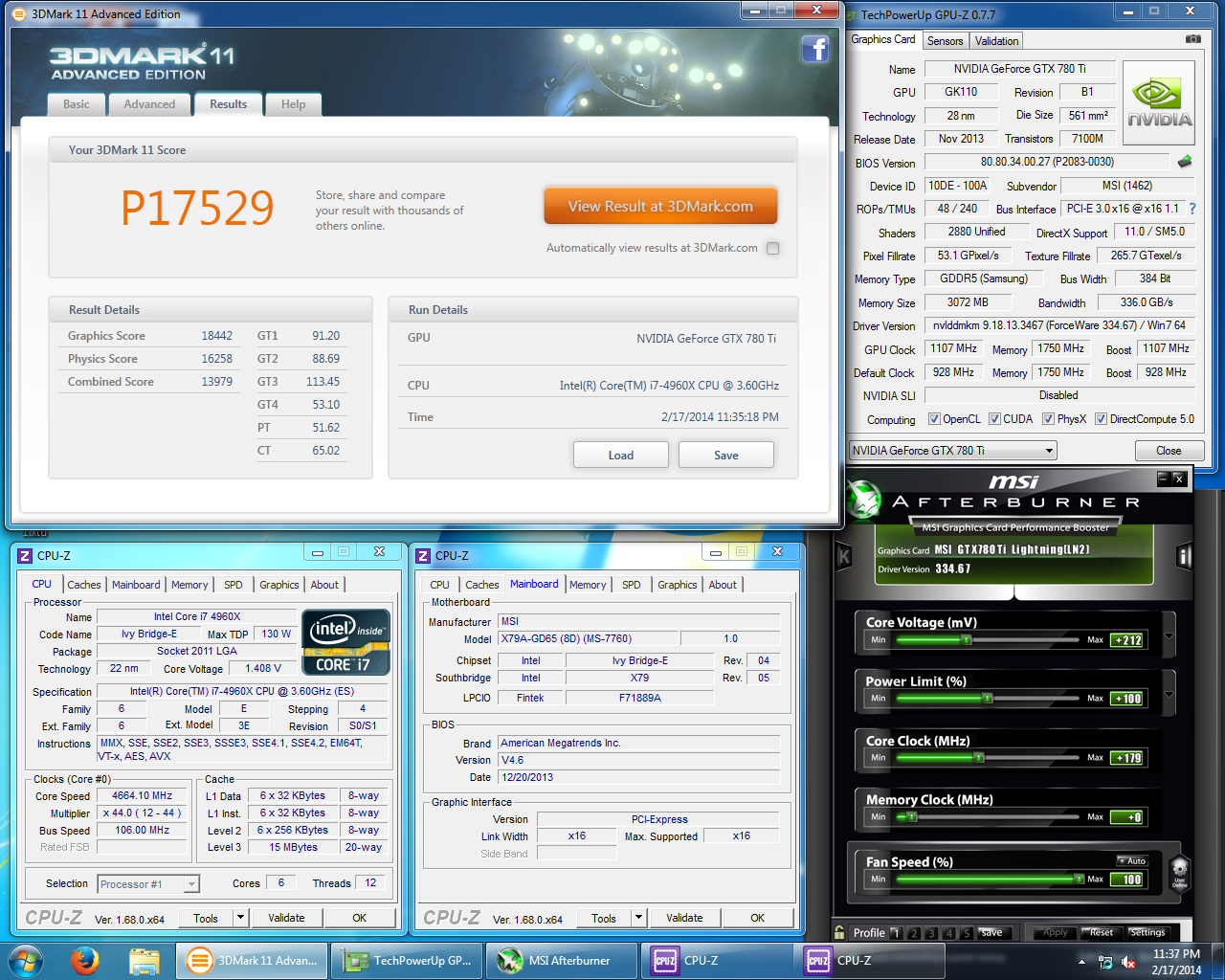Image resolution: width=1225 pixels, height=980 pixels.
Task: Launch Firefox from the taskbar
Action: tap(84, 961)
